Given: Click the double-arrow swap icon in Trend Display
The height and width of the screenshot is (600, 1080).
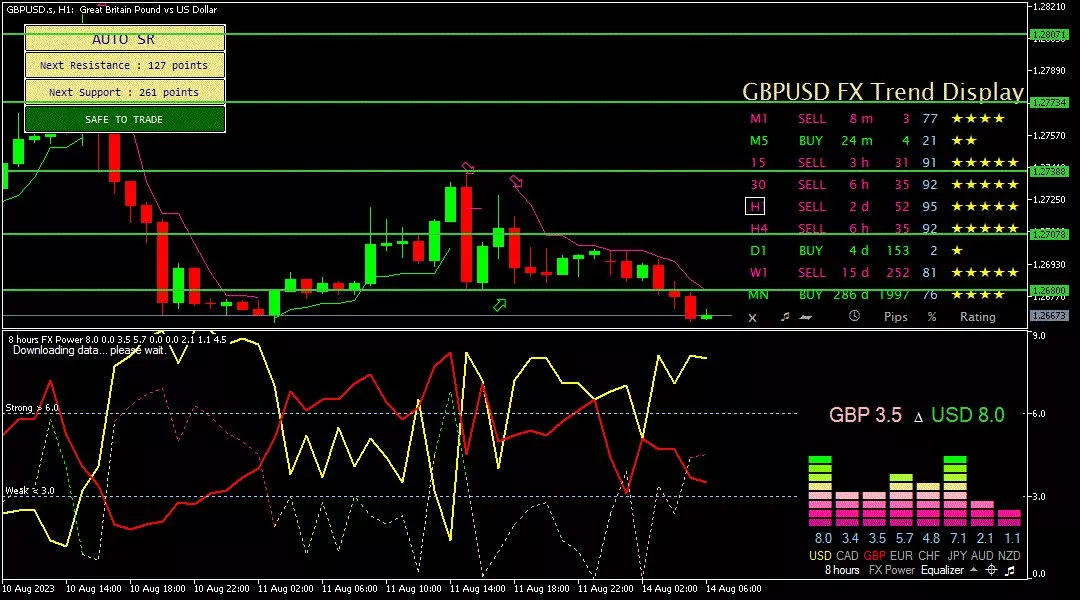Looking at the screenshot, I should 805,318.
